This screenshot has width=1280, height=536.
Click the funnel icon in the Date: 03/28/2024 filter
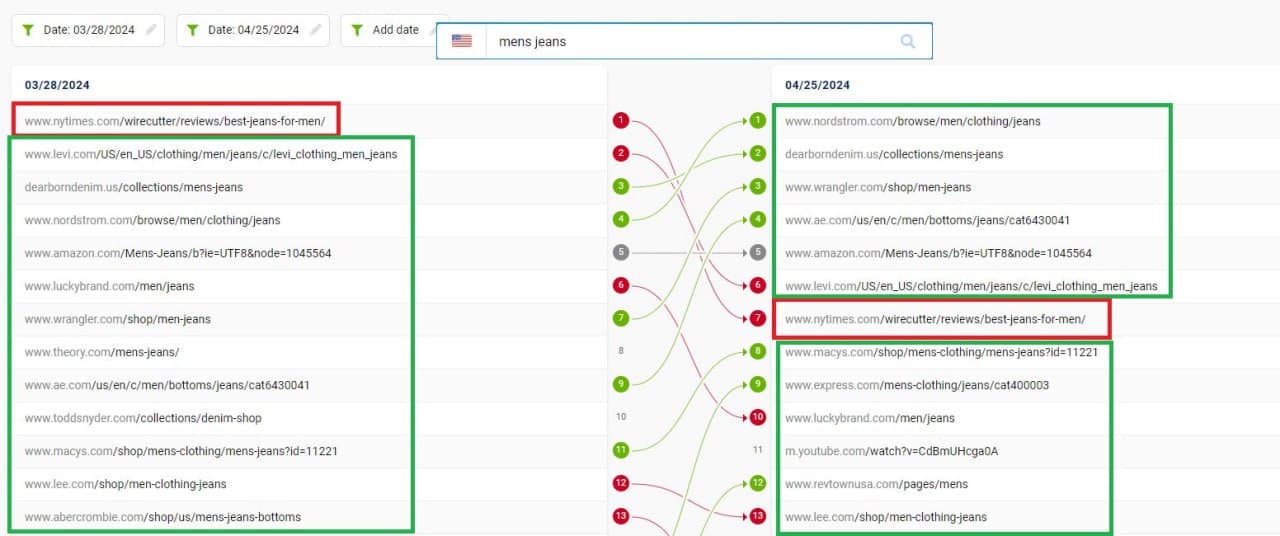click(x=28, y=30)
